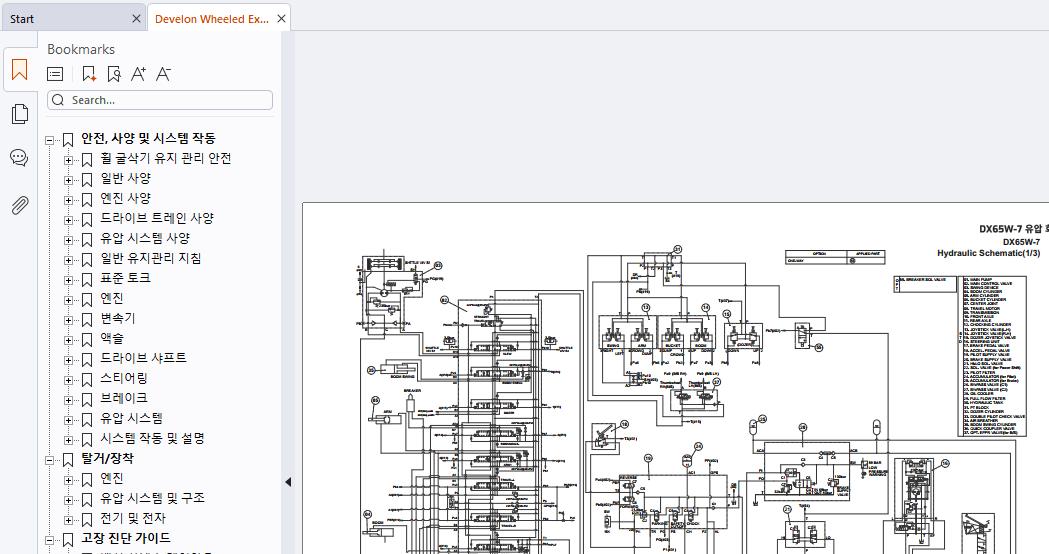Switch to the Start tab

[x=72, y=19]
